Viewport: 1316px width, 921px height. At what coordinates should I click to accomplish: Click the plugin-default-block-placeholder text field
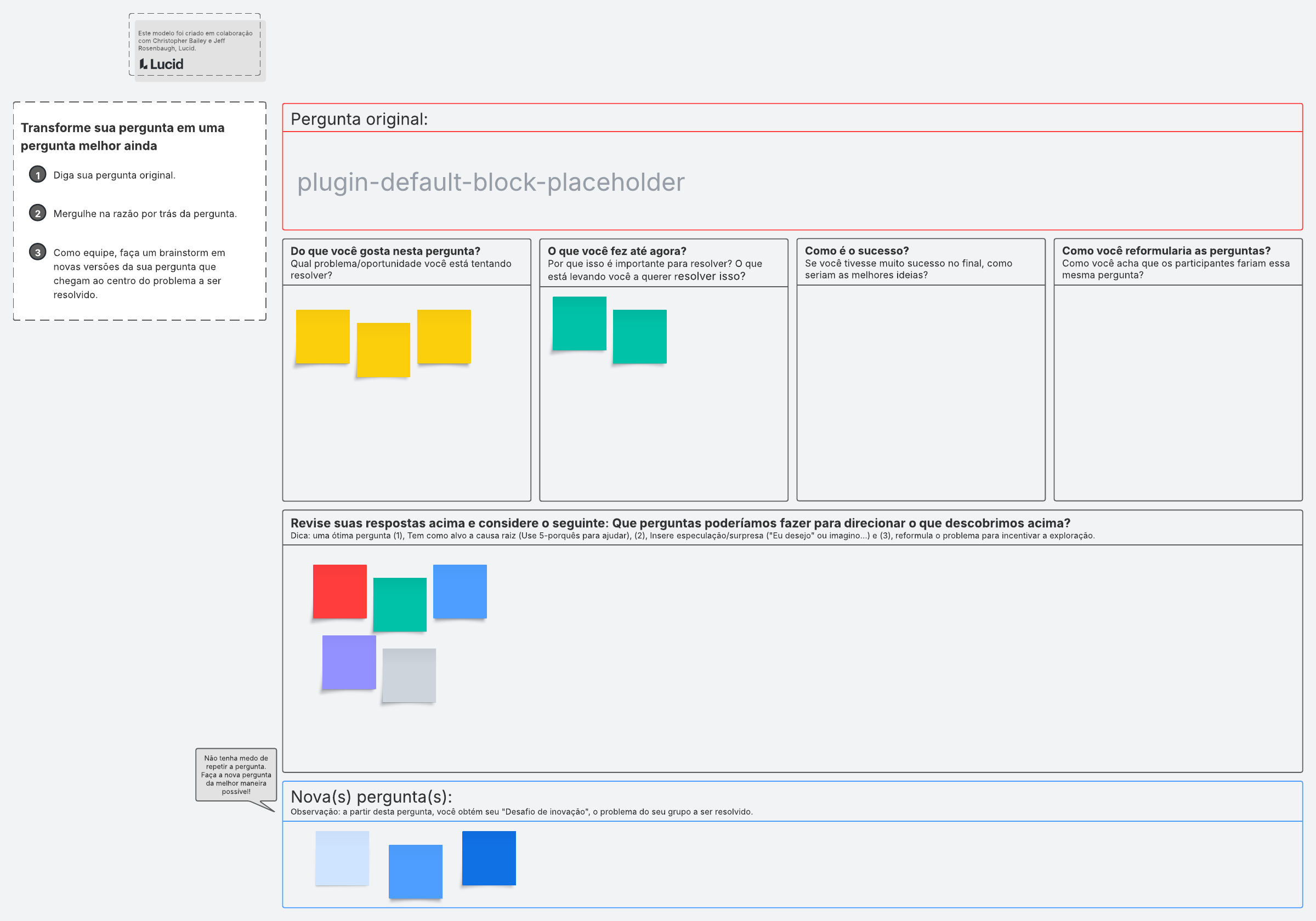click(490, 182)
